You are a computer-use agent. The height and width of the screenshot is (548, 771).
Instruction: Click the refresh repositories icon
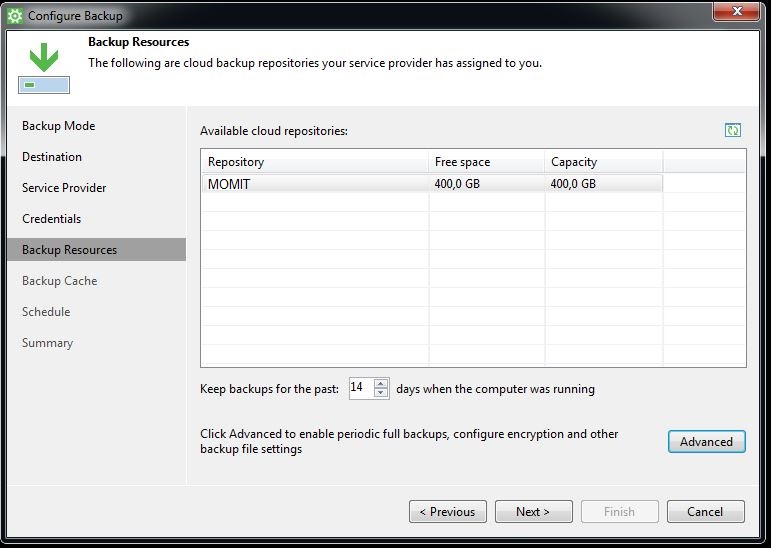733,131
